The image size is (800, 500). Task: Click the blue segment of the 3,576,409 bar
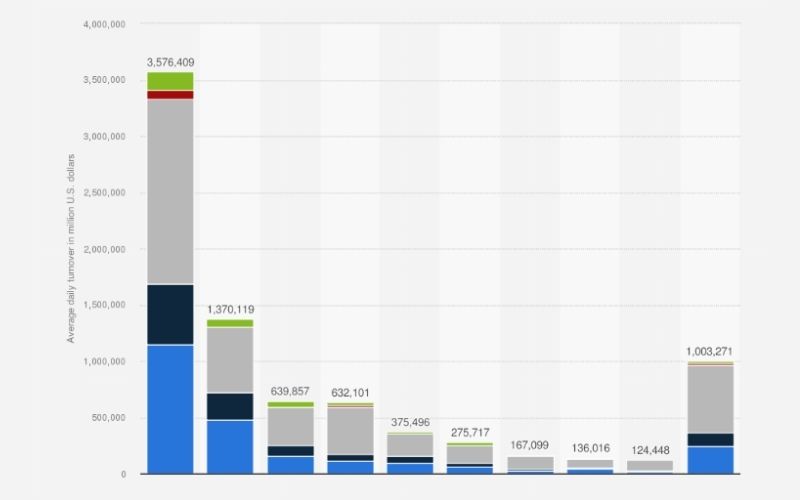click(x=170, y=408)
